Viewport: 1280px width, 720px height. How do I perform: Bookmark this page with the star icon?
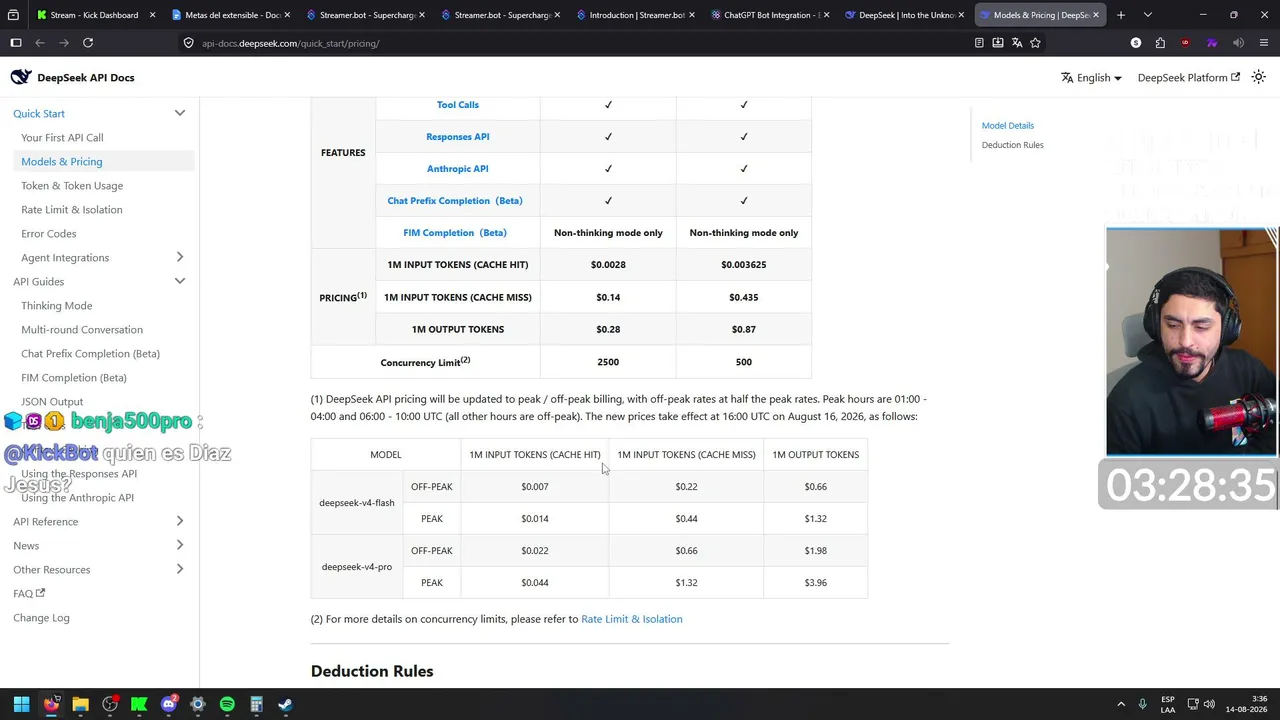pos(1035,43)
